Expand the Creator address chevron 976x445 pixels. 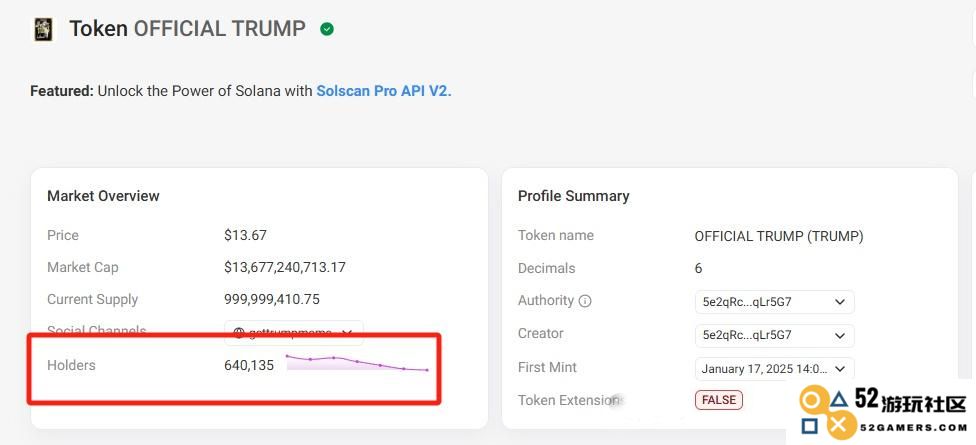pos(840,335)
